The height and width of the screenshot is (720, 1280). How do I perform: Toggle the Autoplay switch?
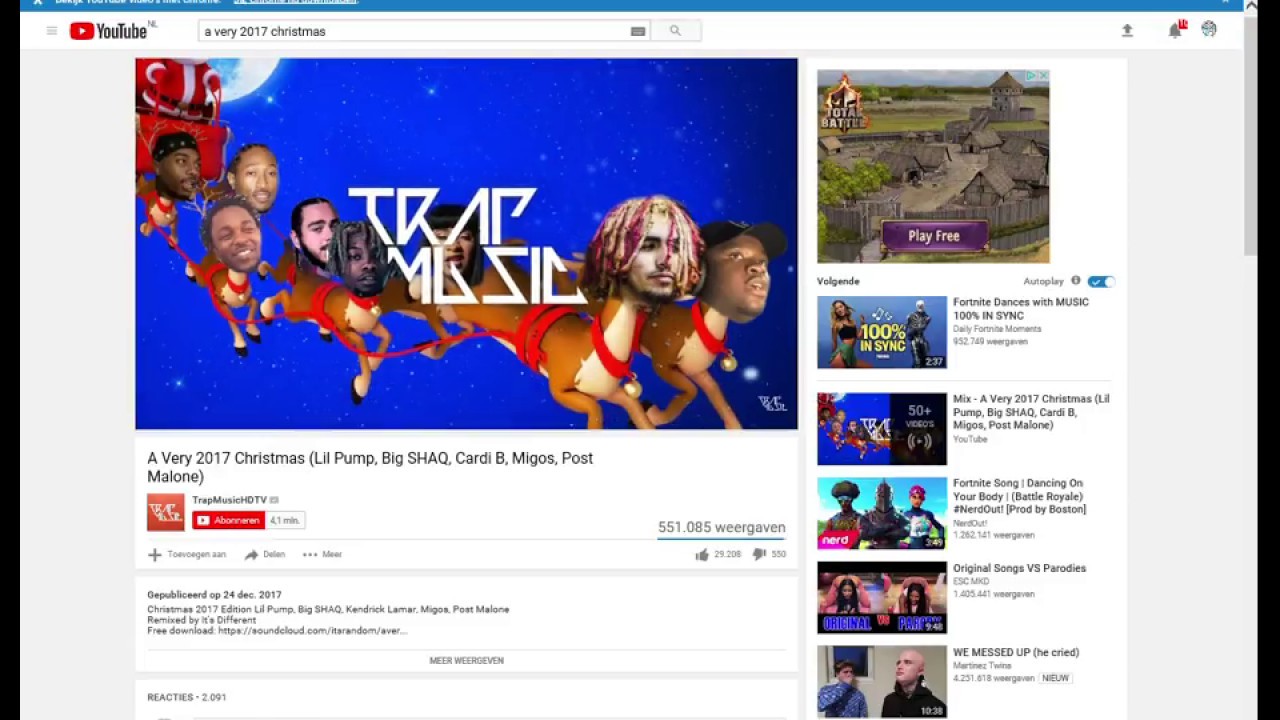point(1101,282)
